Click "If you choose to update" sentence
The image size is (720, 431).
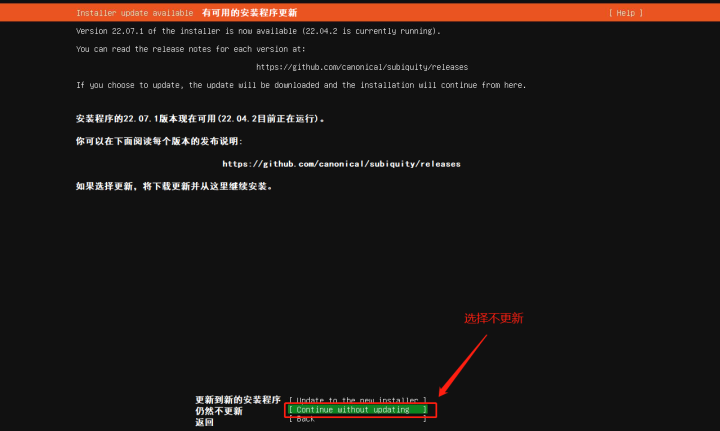(301, 85)
